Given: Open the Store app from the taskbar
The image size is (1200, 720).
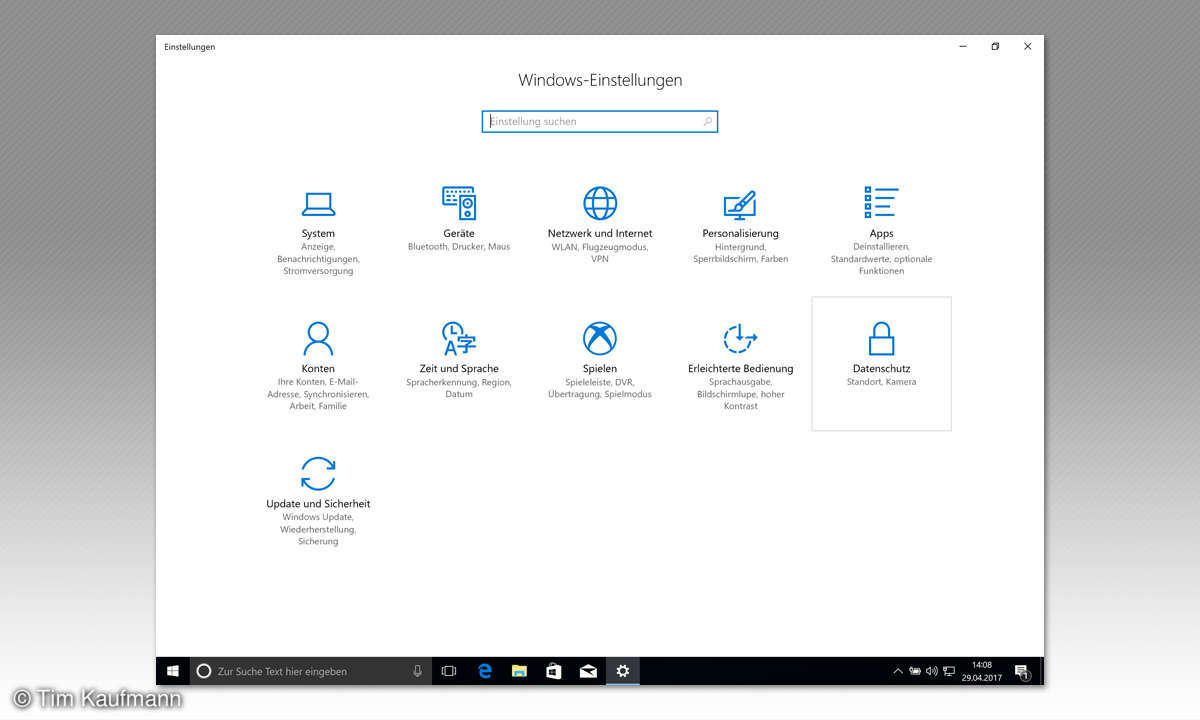Looking at the screenshot, I should [x=554, y=671].
